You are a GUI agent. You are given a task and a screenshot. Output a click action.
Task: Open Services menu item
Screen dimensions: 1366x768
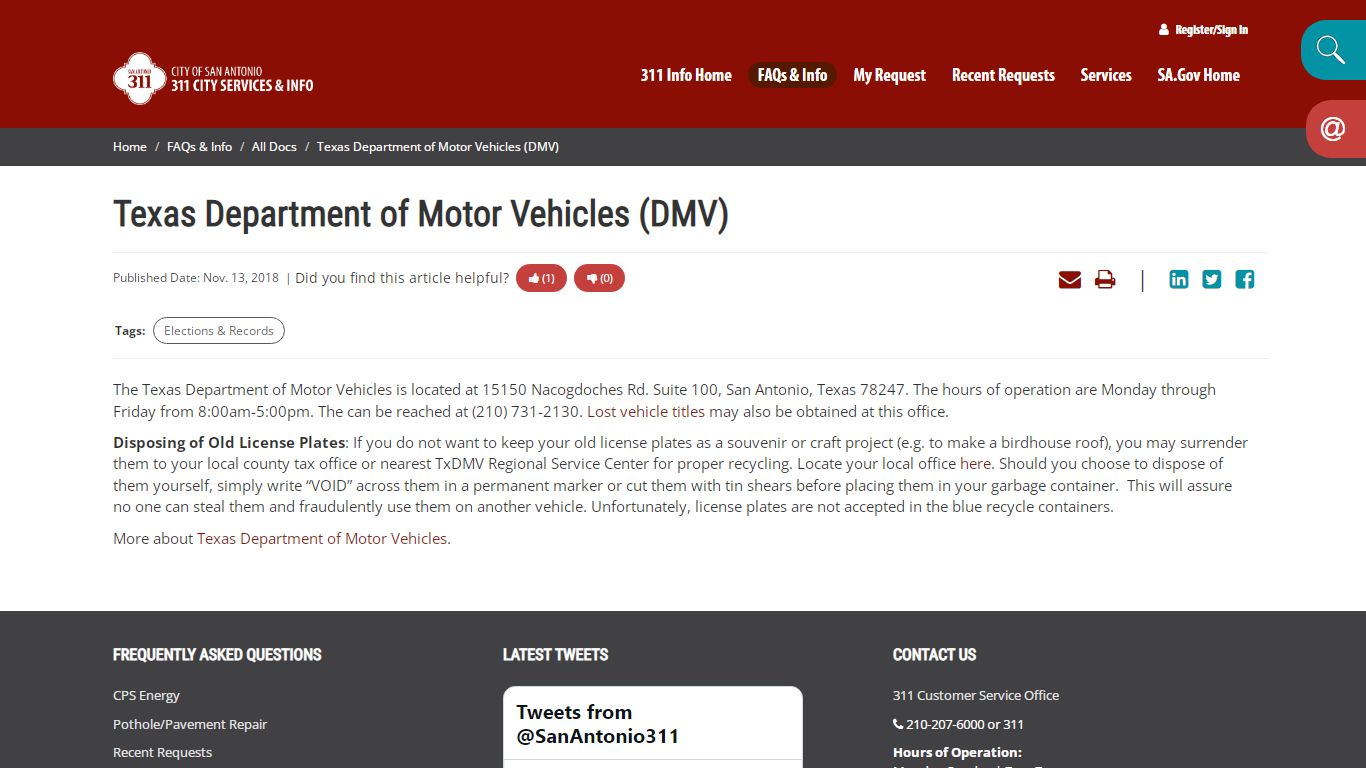pos(1106,75)
